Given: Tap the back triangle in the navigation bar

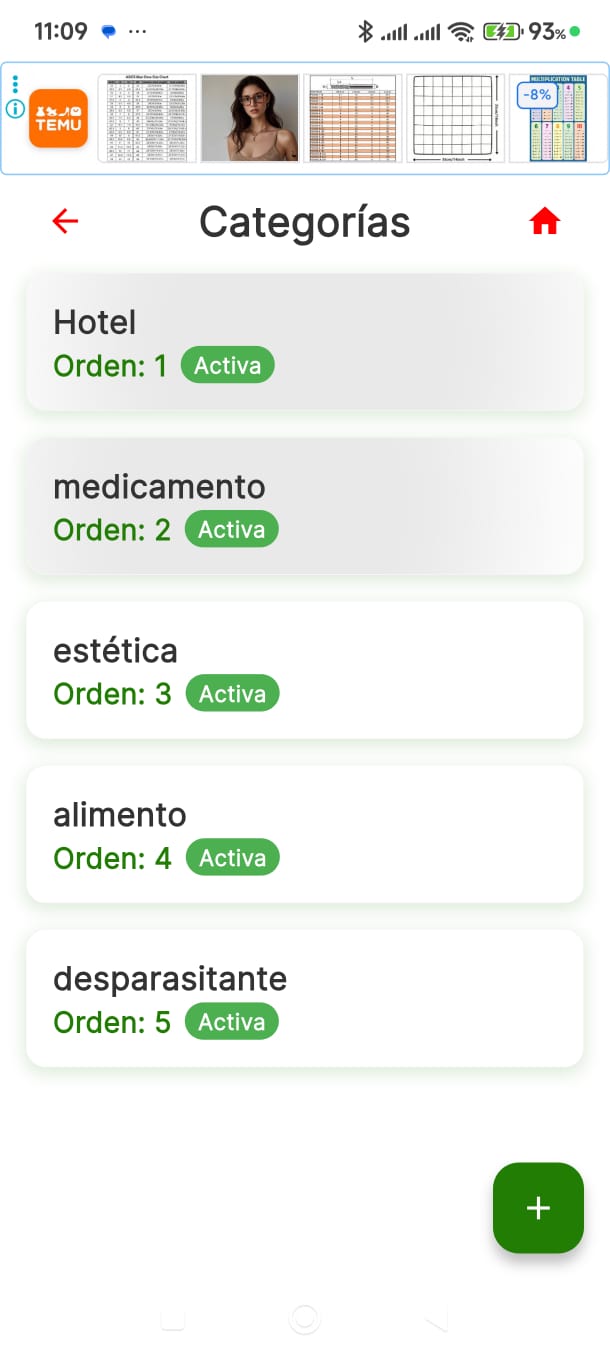Looking at the screenshot, I should 434,1320.
